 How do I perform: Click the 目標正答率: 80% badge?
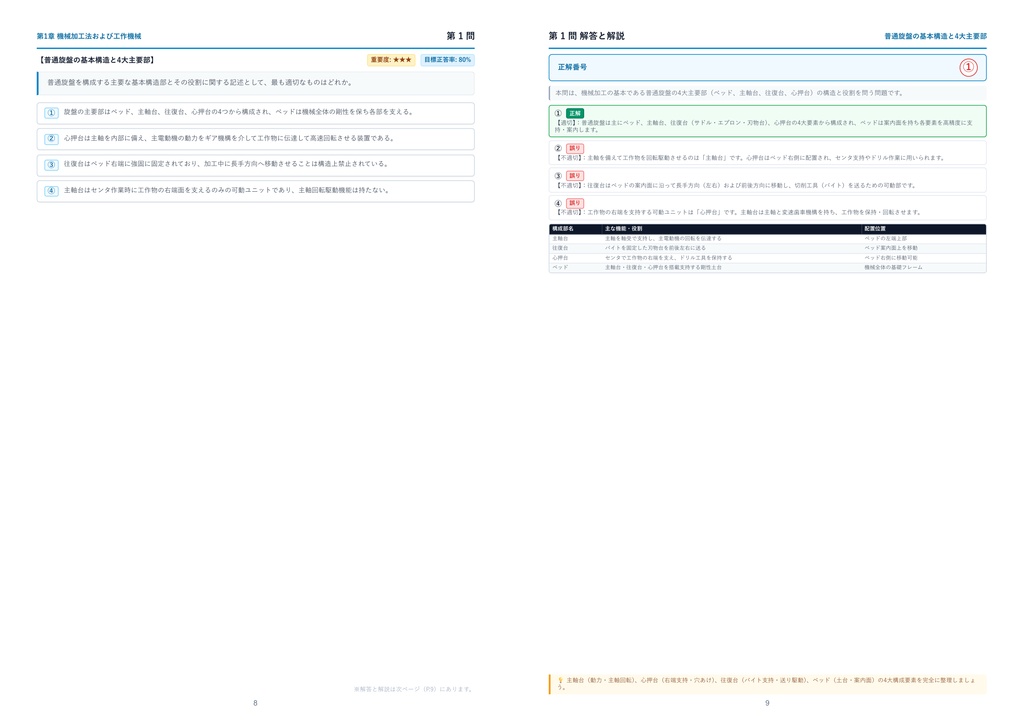pos(447,60)
